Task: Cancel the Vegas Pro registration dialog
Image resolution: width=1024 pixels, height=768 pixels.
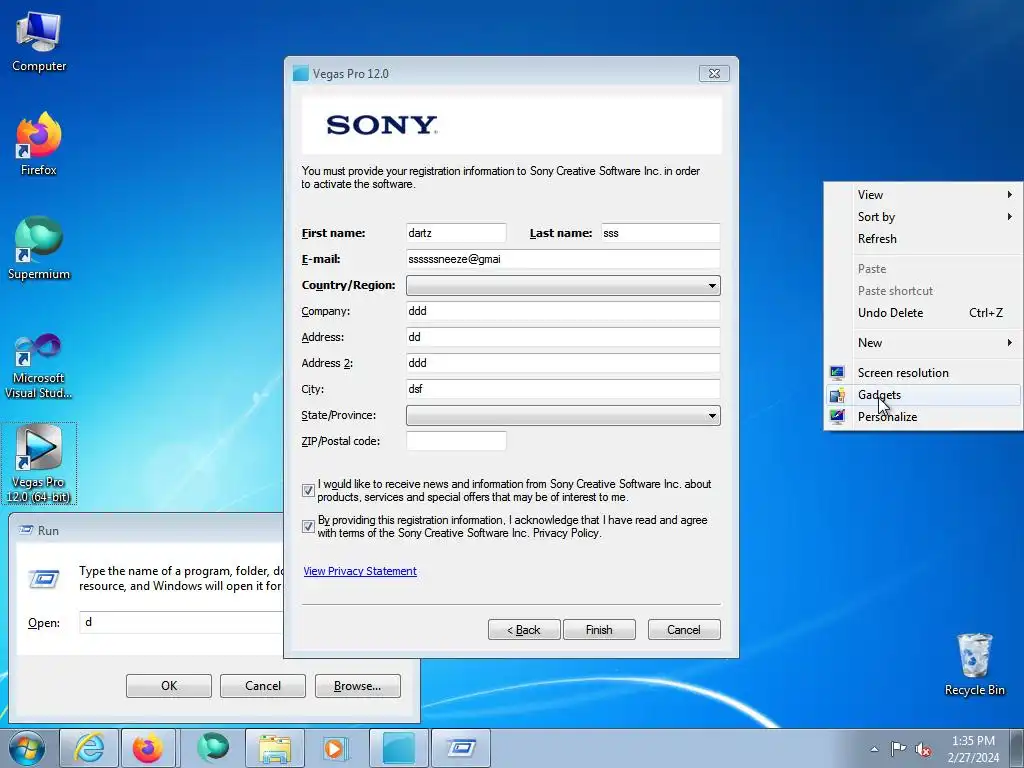Action: pyautogui.click(x=684, y=630)
